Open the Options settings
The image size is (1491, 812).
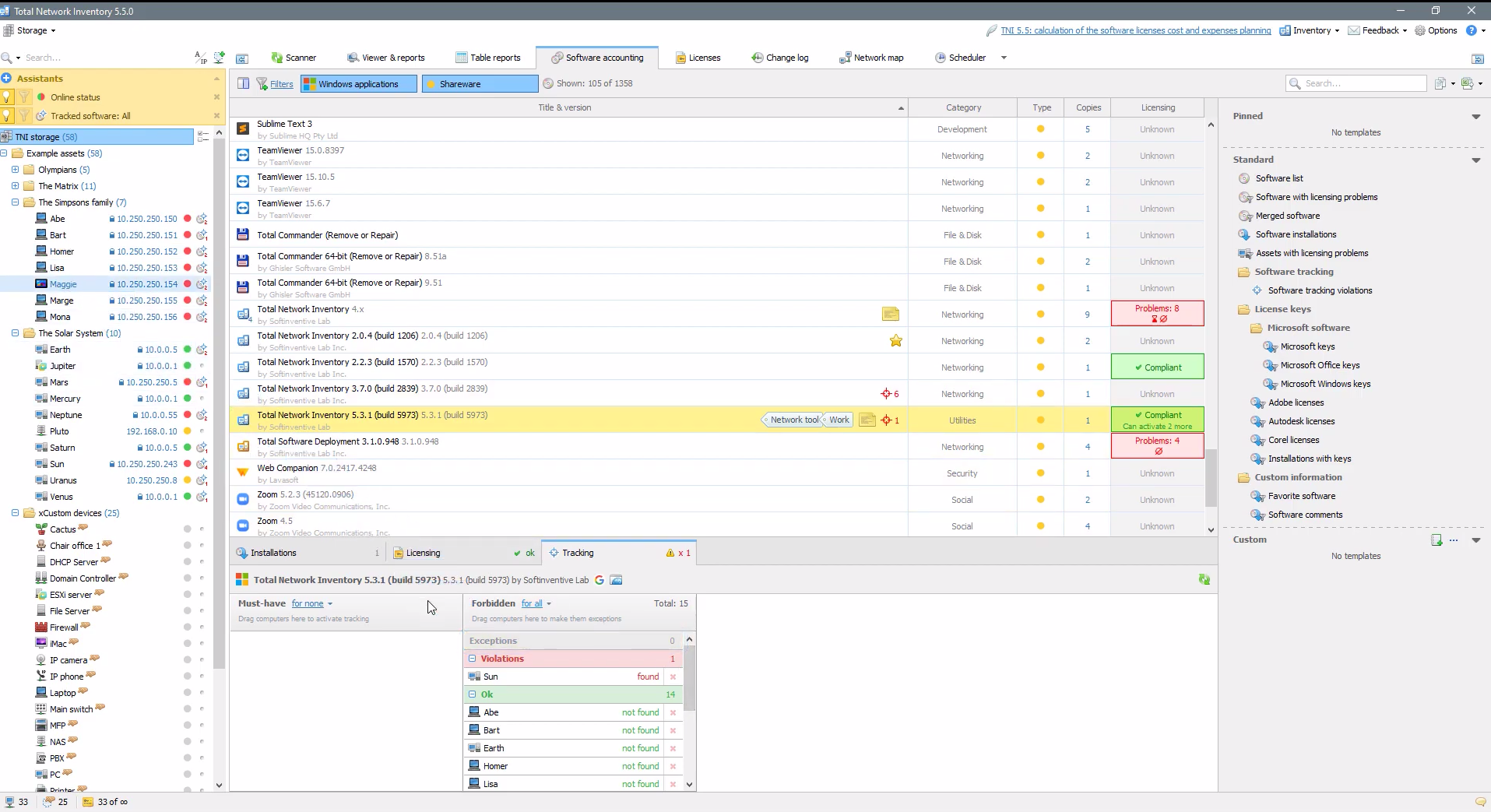(1436, 30)
